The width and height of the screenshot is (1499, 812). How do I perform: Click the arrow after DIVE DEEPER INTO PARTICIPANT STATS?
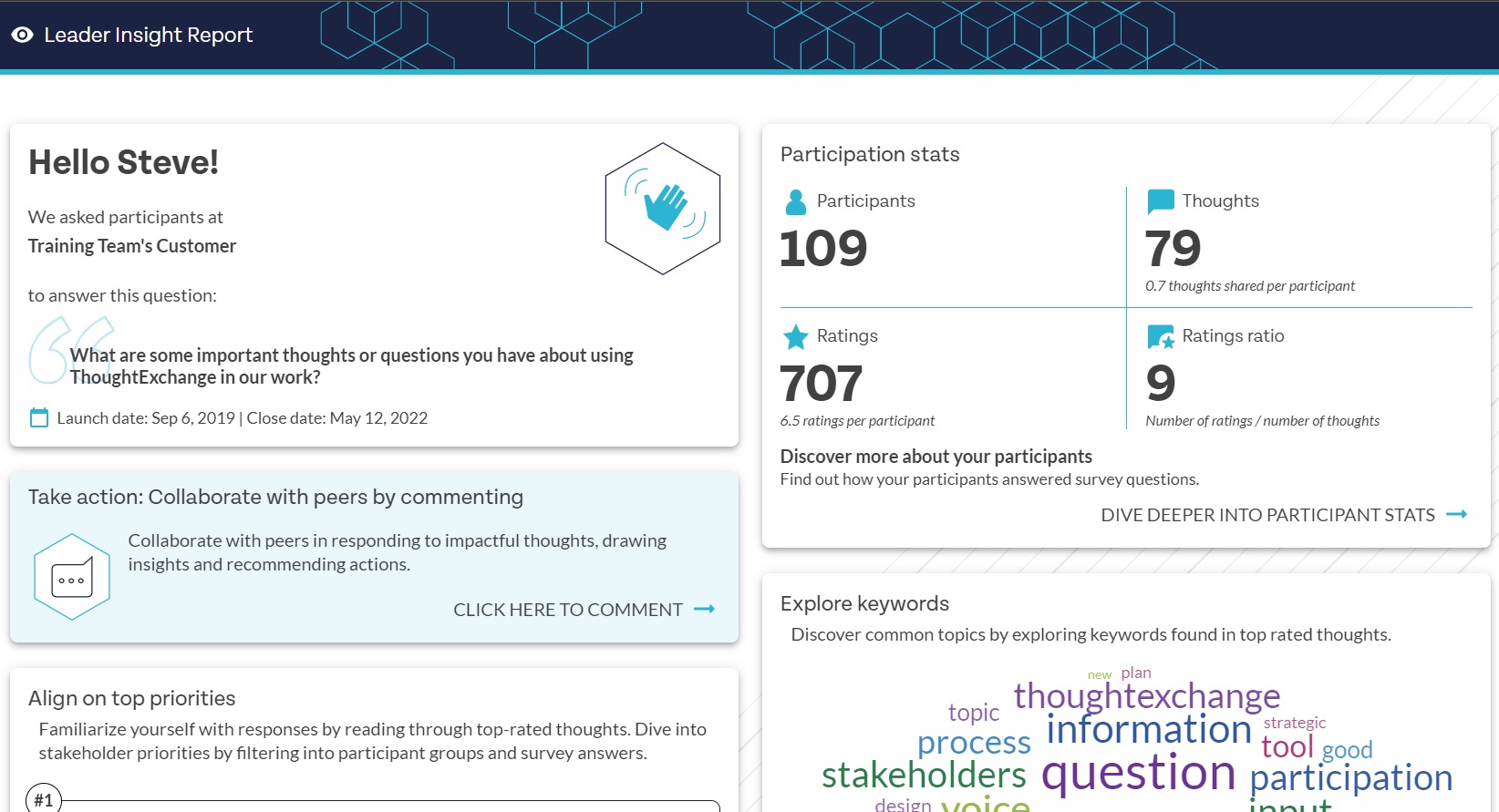click(1457, 514)
